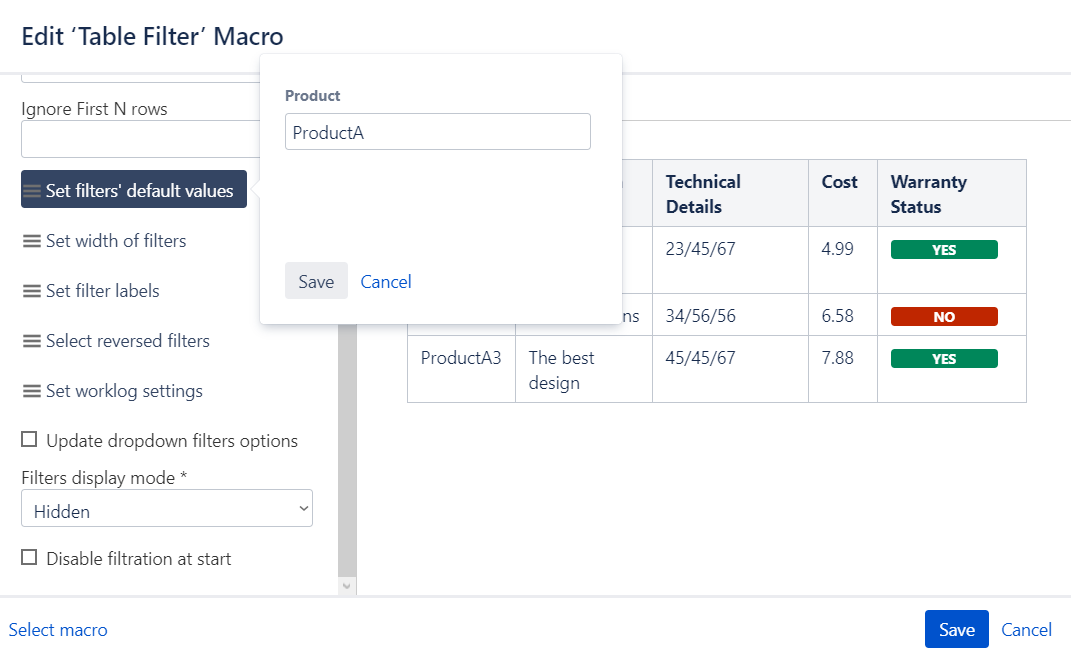1071x656 pixels.
Task: Save the Product default value
Action: 316,281
